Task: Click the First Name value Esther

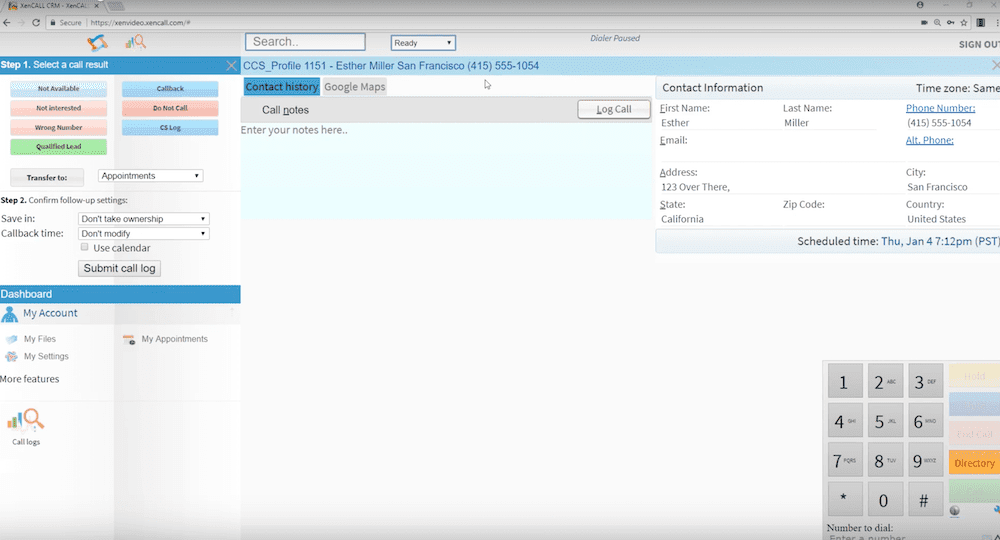Action: (675, 123)
